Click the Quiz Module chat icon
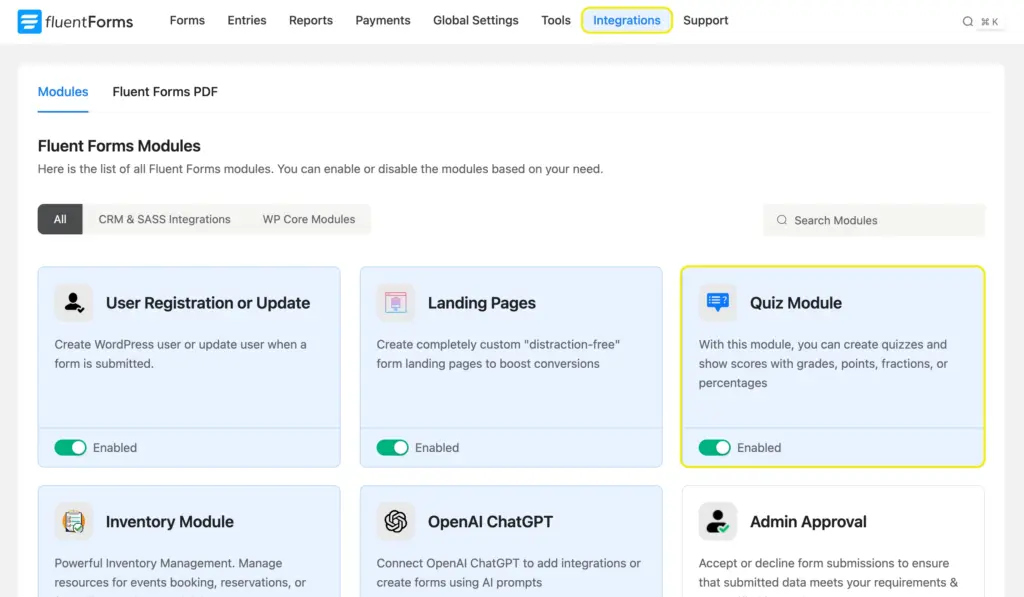Screen dimensions: 1024x597 click(x=717, y=302)
